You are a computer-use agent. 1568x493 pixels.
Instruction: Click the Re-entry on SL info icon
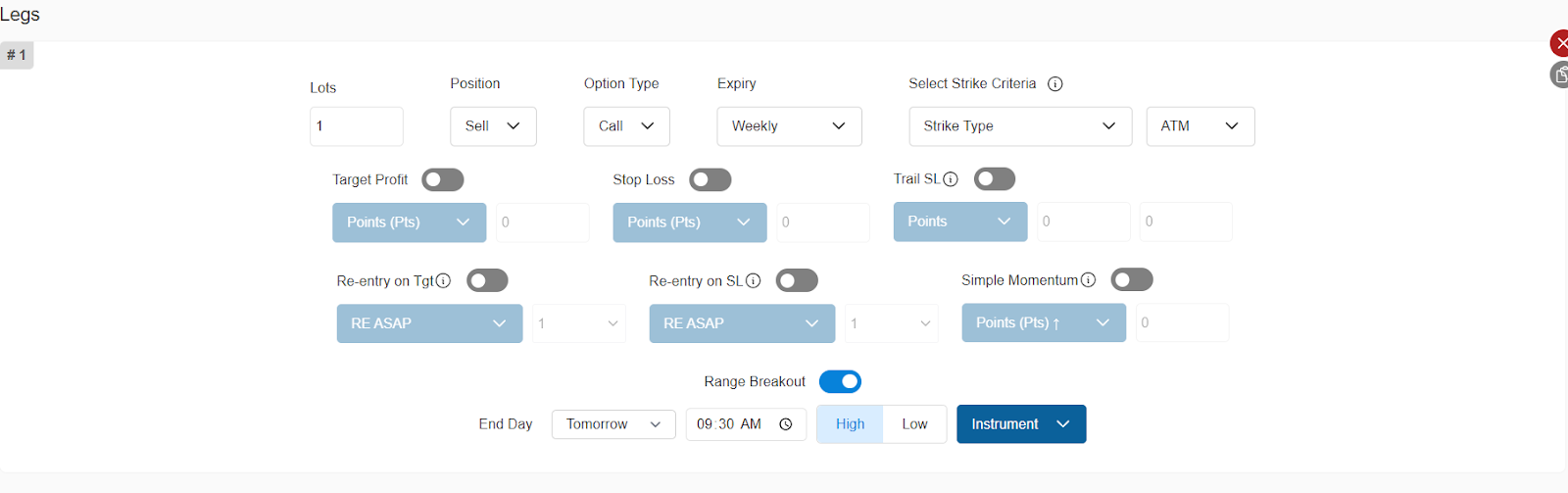coord(753,281)
